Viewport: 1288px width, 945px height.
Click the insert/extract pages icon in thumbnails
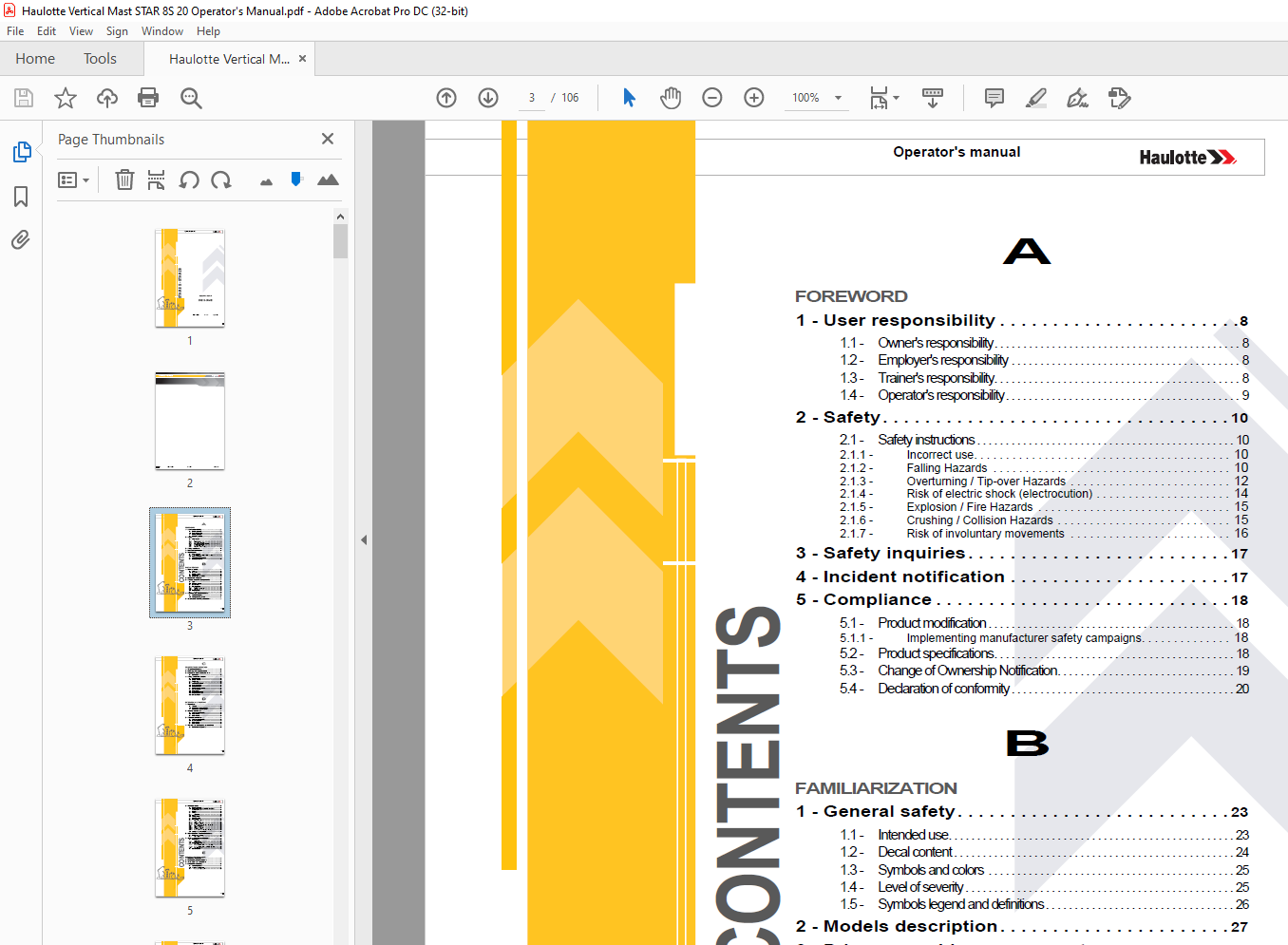click(x=157, y=180)
